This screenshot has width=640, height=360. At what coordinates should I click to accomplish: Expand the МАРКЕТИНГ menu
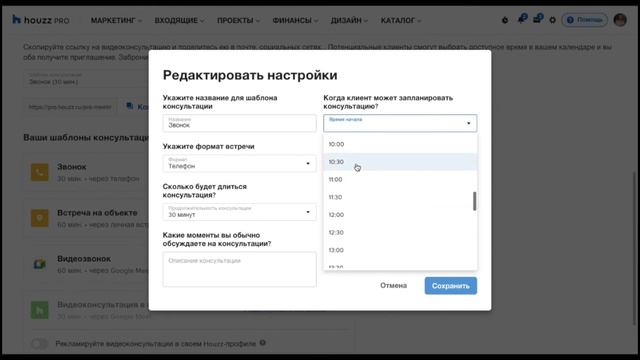[x=116, y=20]
